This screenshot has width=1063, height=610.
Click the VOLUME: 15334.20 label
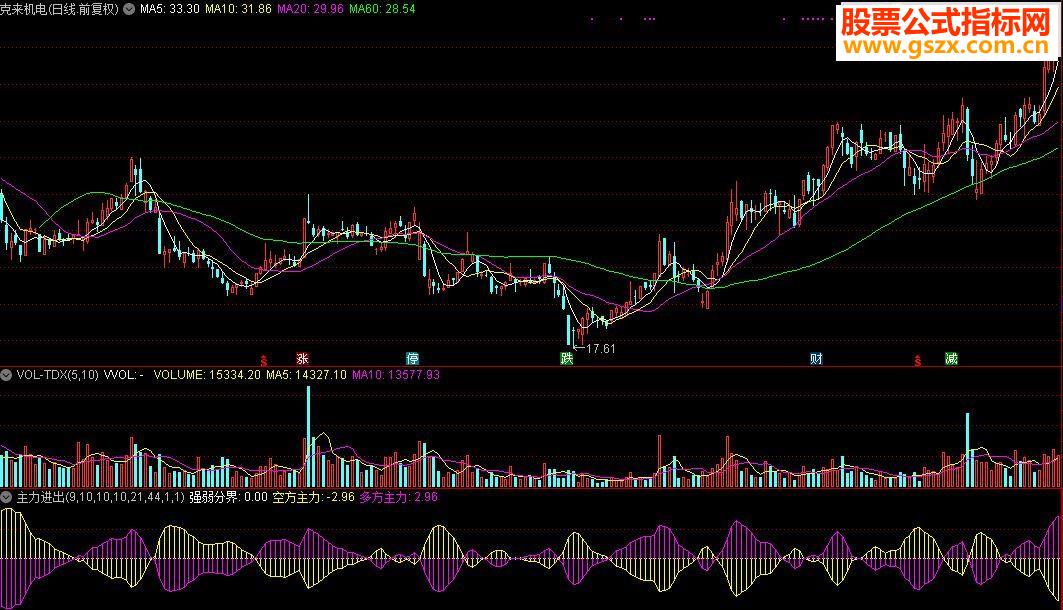coord(207,374)
